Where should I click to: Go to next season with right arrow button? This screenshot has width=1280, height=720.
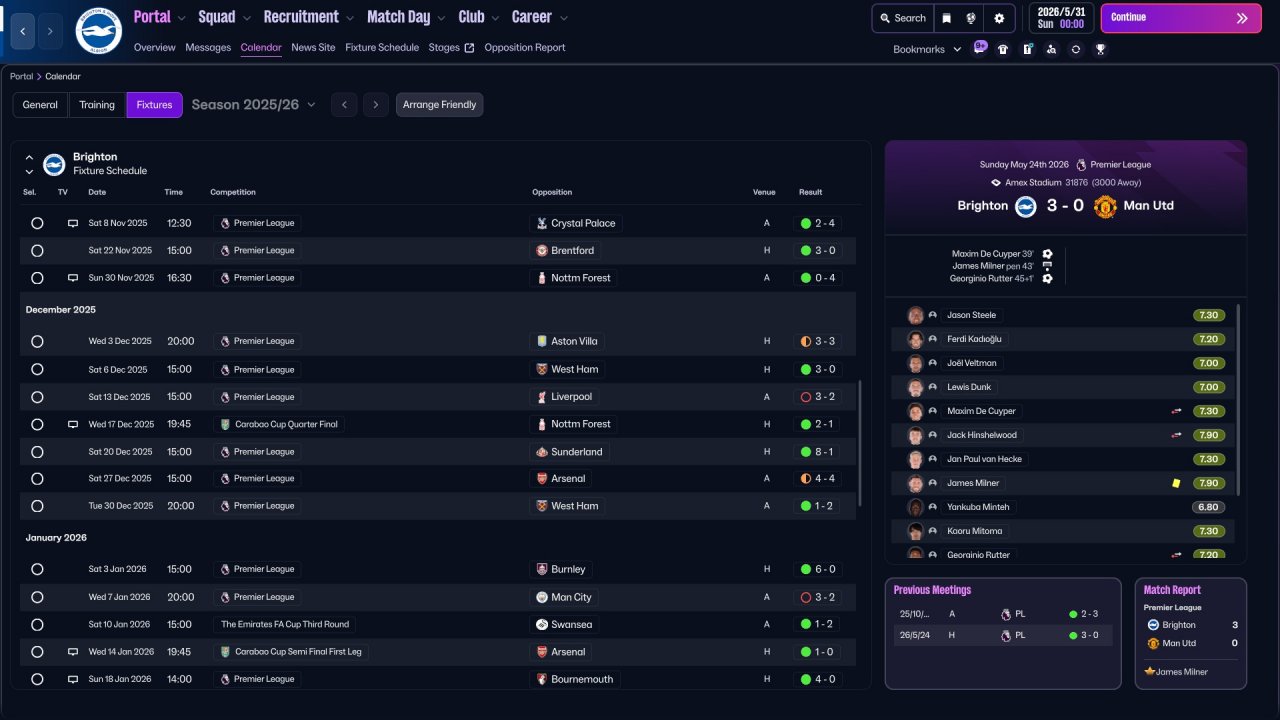[376, 105]
